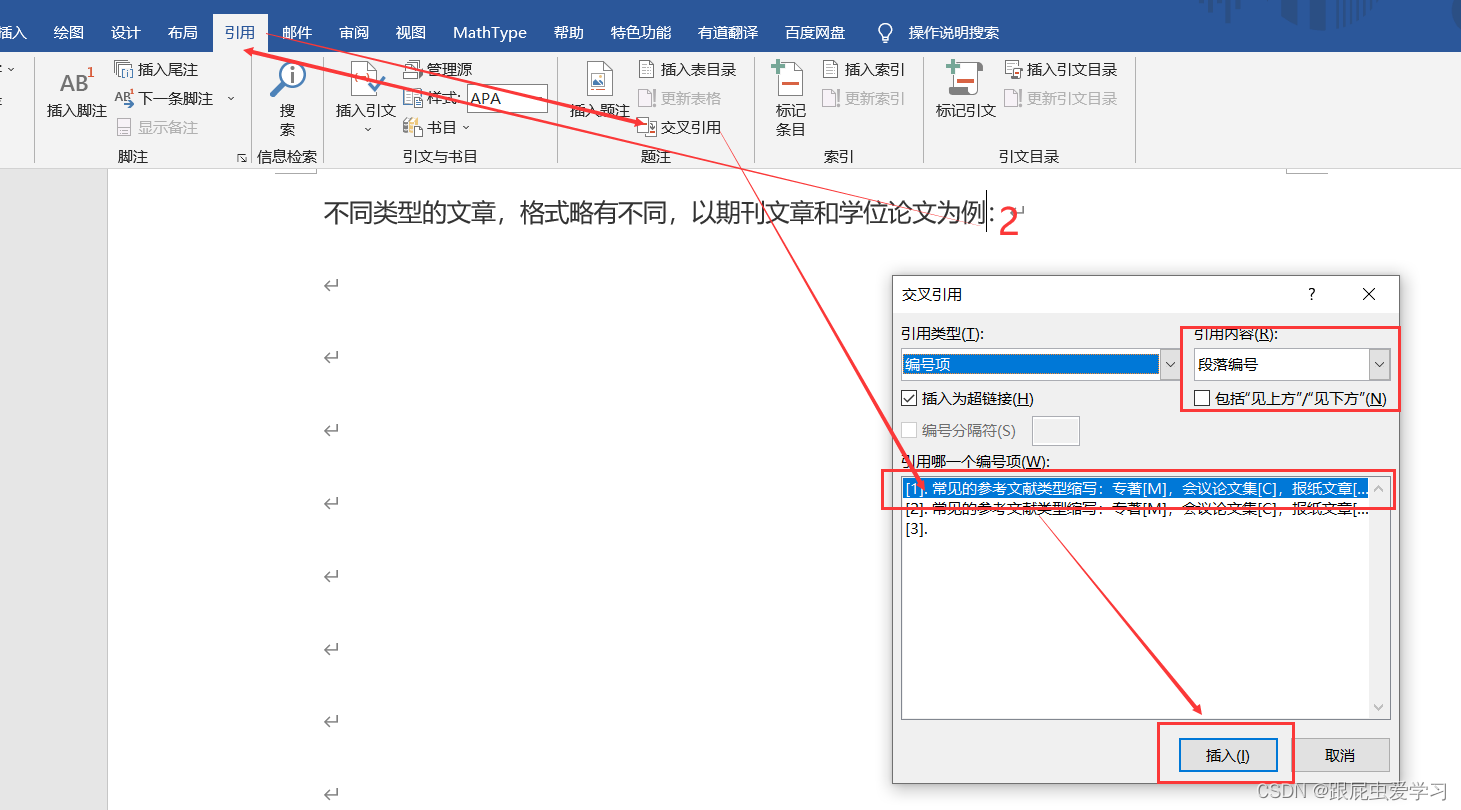
Task: Switch to the 设计 (Design) tab
Action: point(126,33)
